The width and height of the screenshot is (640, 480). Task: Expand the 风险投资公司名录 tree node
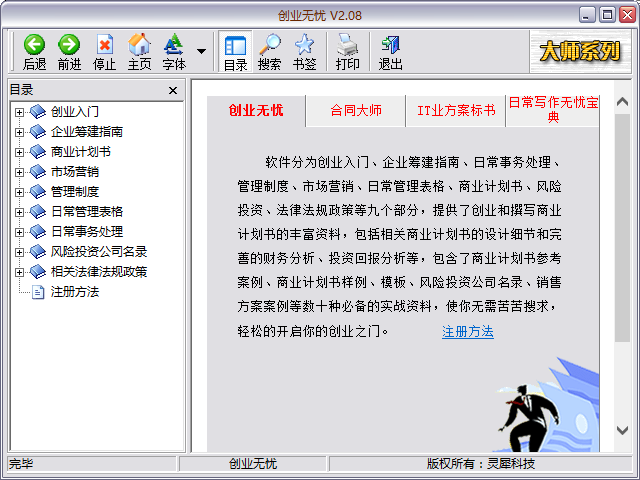[x=19, y=252]
